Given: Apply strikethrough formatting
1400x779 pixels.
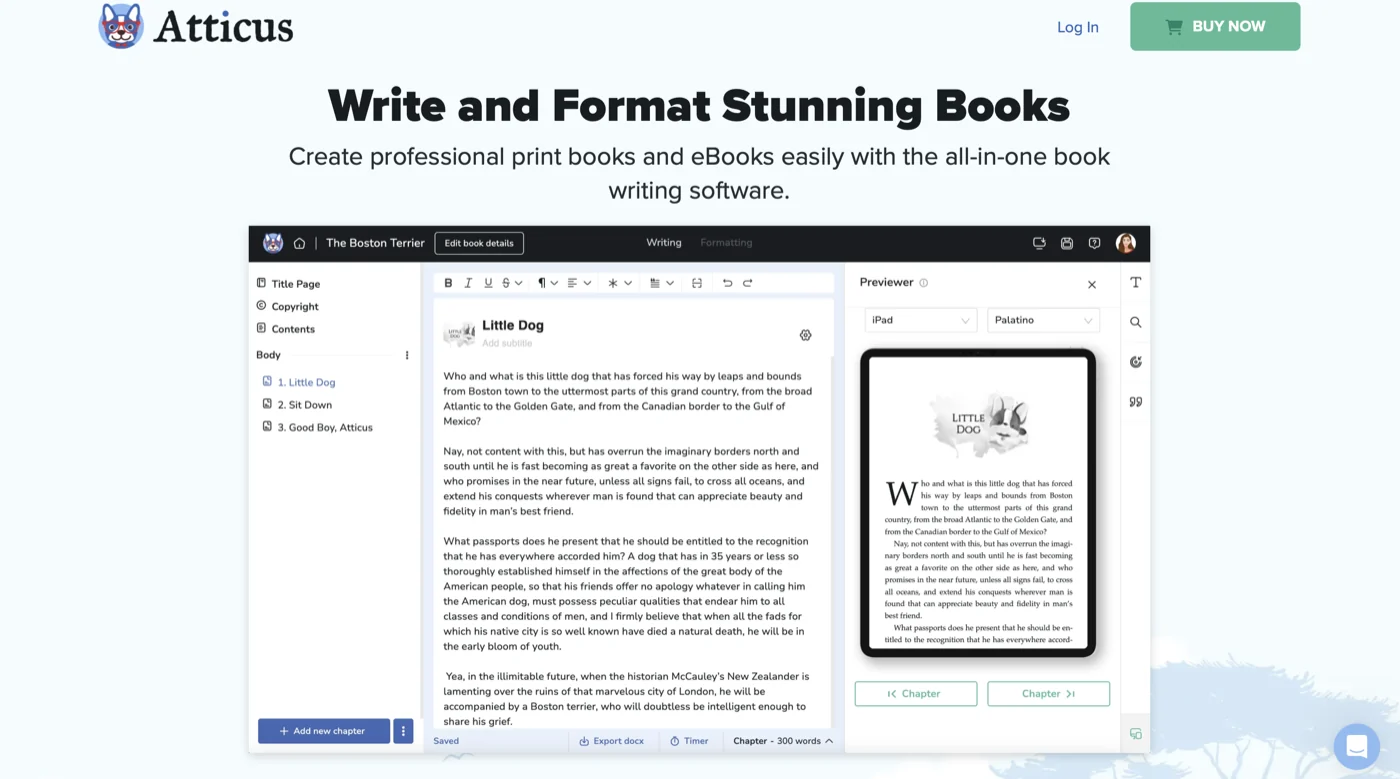Looking at the screenshot, I should point(506,283).
